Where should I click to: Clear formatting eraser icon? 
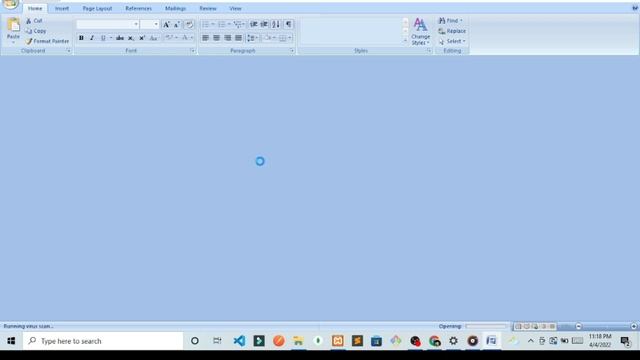[189, 24]
